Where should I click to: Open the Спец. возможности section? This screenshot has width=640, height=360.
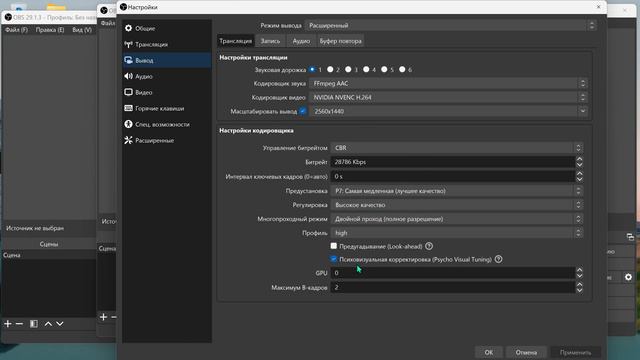tap(167, 124)
